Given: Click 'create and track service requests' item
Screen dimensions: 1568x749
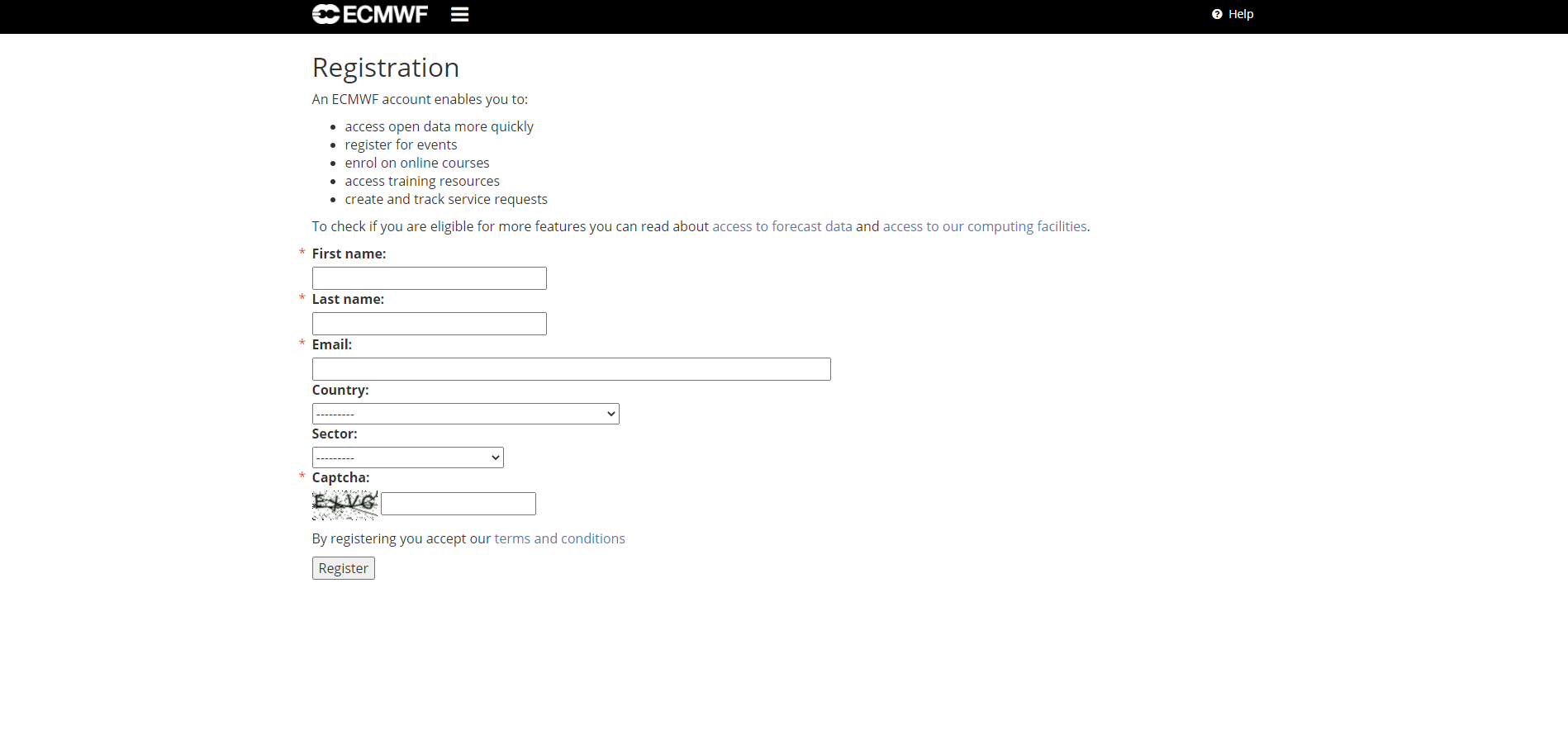Looking at the screenshot, I should pos(446,199).
